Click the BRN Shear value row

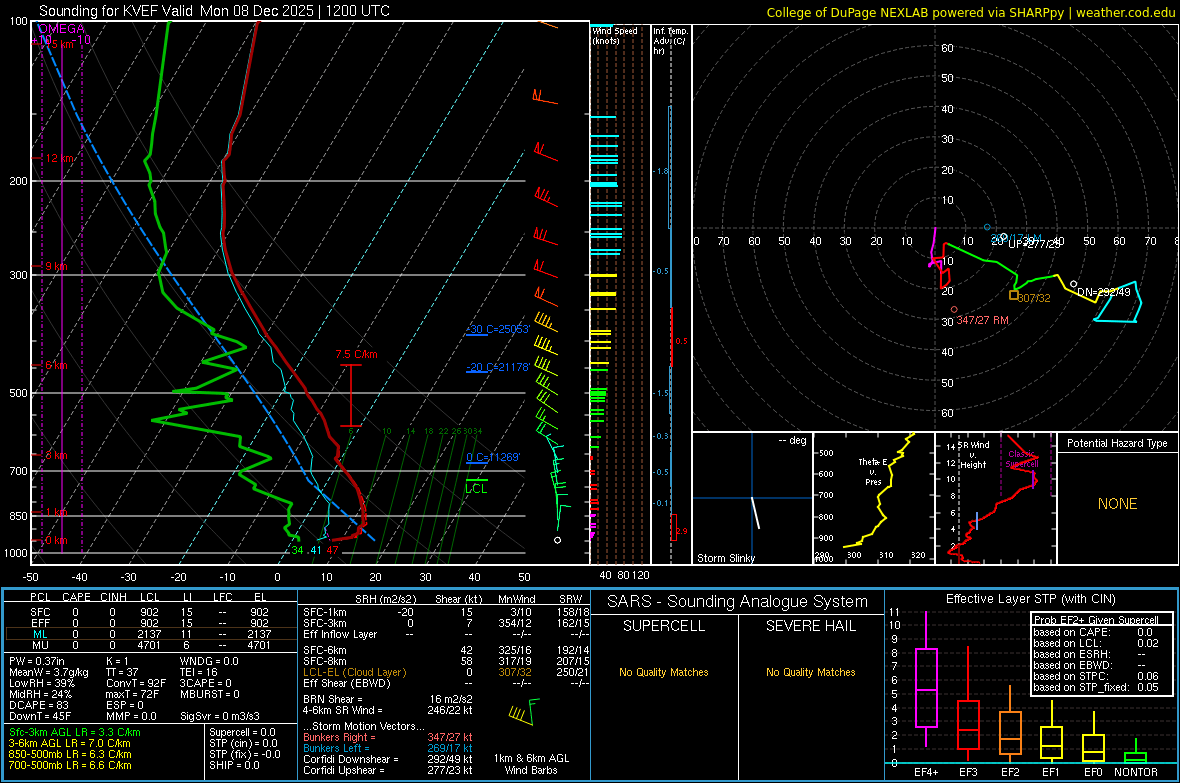tap(388, 699)
